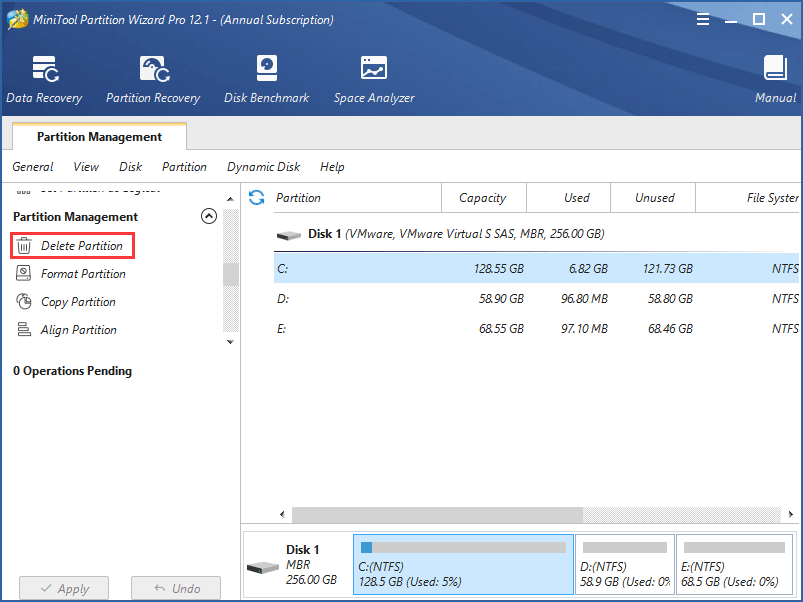The image size is (803, 602).
Task: Click the 128.55 GB capacity cell
Action: 499,269
